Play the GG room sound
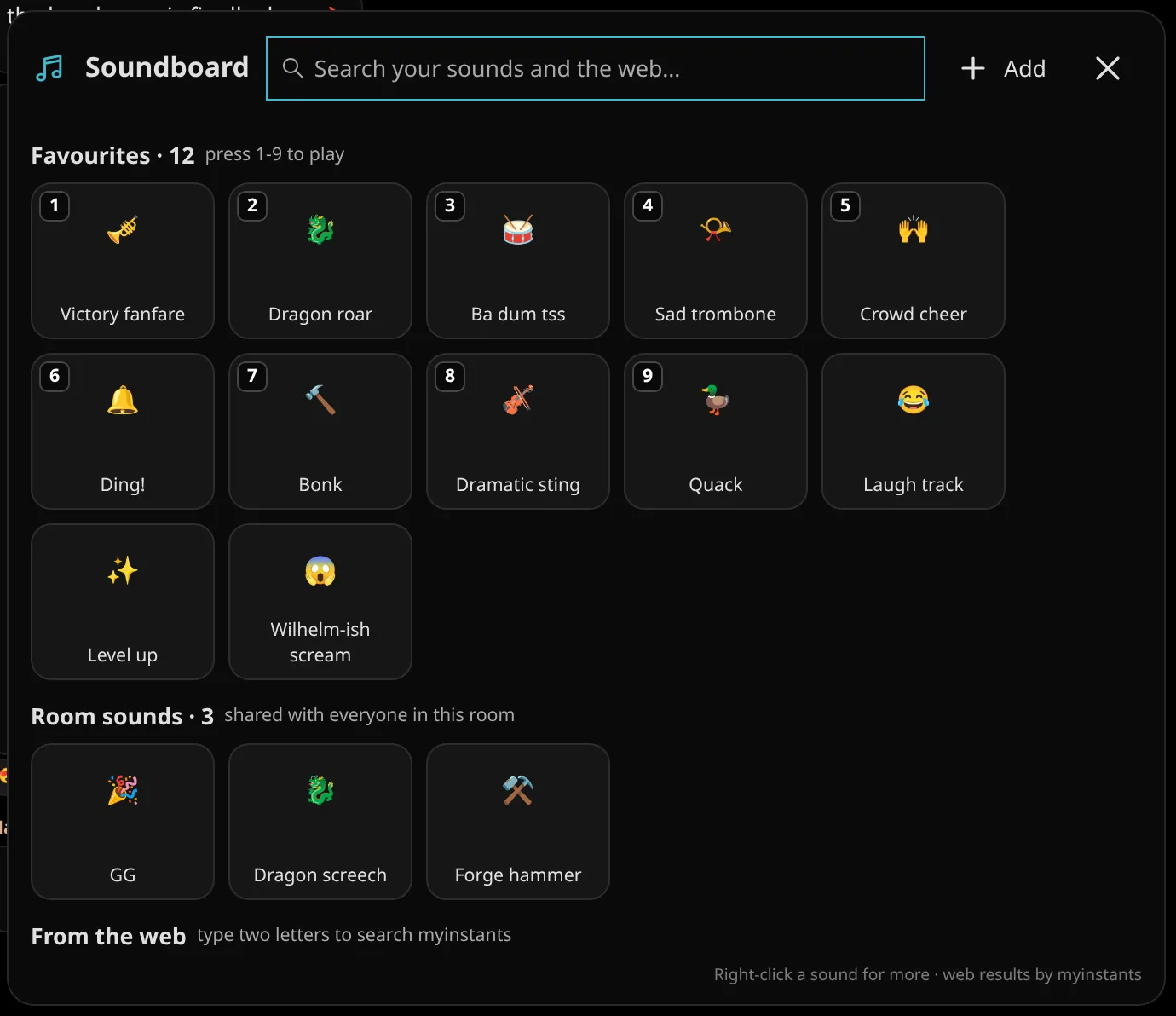Viewport: 1176px width, 1016px height. point(123,822)
